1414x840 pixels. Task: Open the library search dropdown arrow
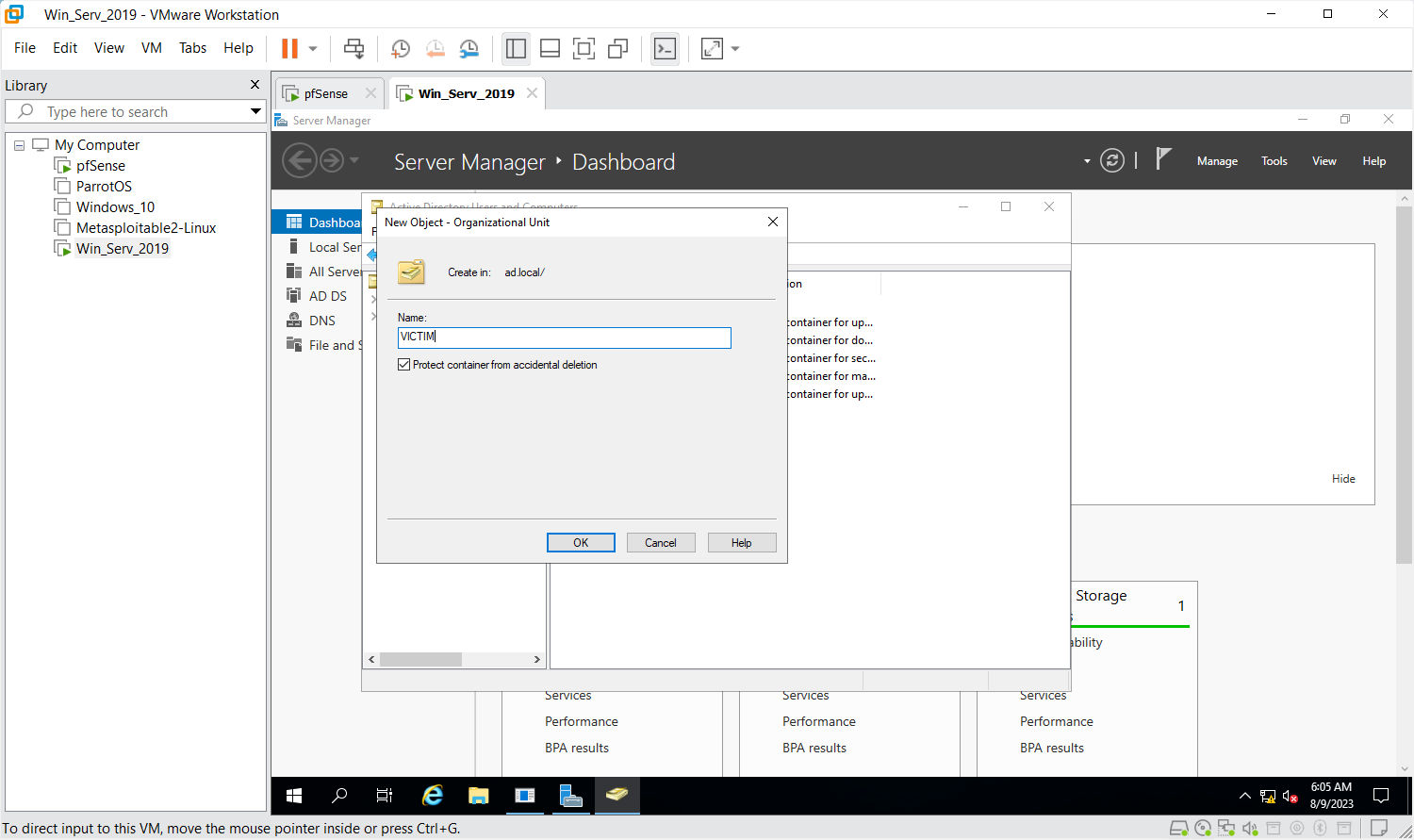pyautogui.click(x=255, y=111)
